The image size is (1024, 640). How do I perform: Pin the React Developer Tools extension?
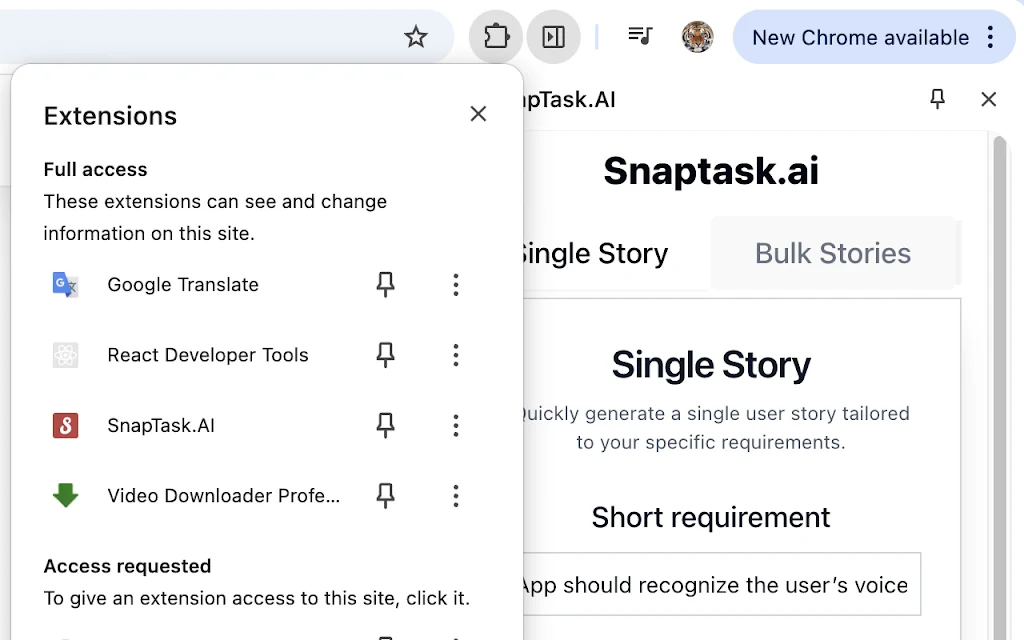(385, 355)
